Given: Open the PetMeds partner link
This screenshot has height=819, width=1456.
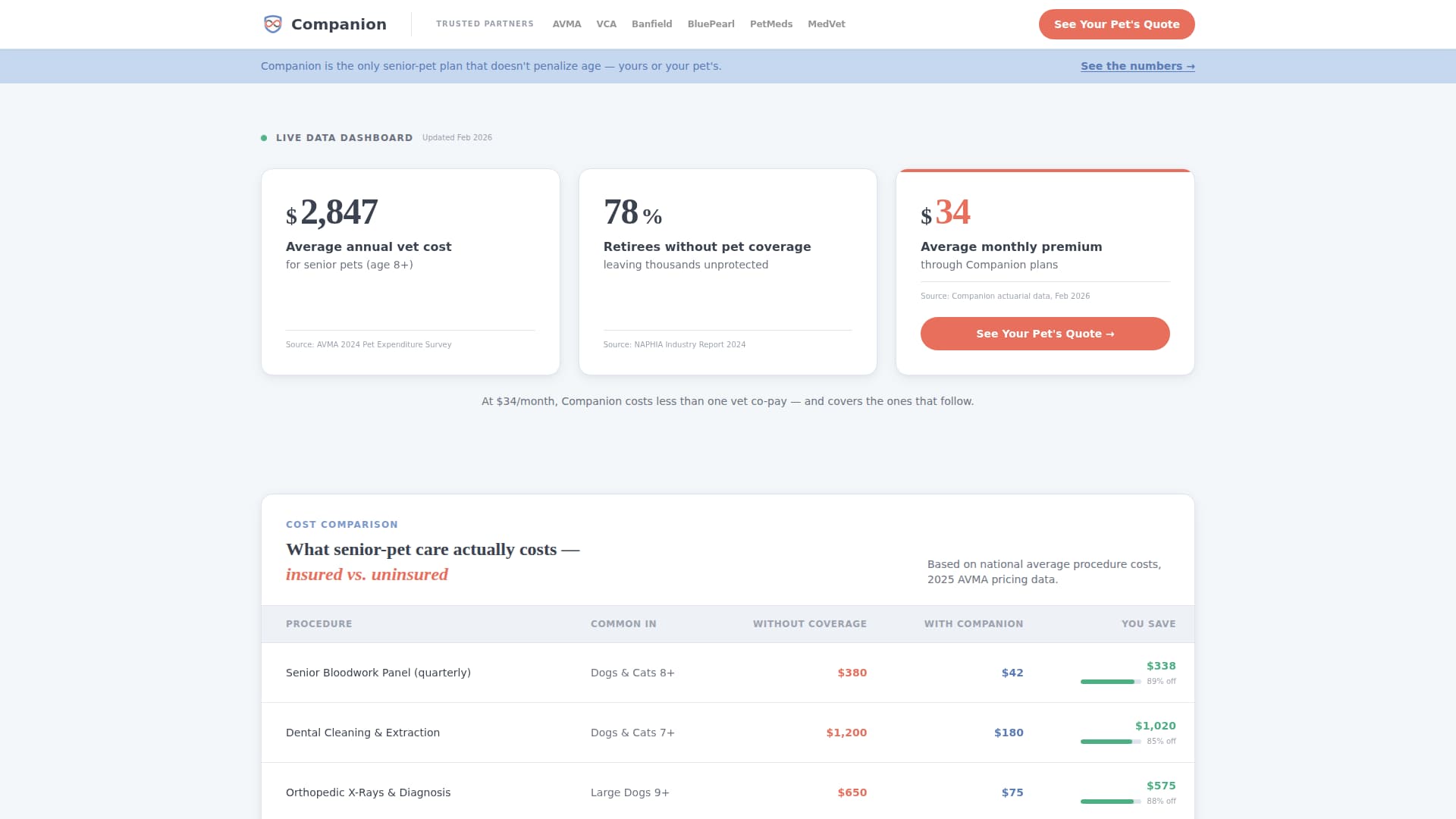Looking at the screenshot, I should coord(770,24).
